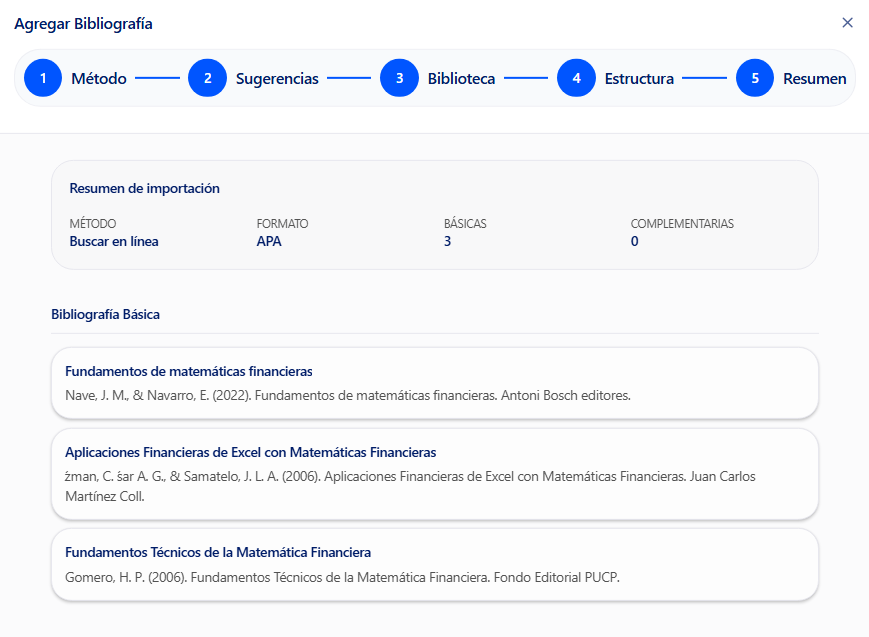Click the Básicas count value 3
This screenshot has height=637, width=869.
(x=447, y=241)
